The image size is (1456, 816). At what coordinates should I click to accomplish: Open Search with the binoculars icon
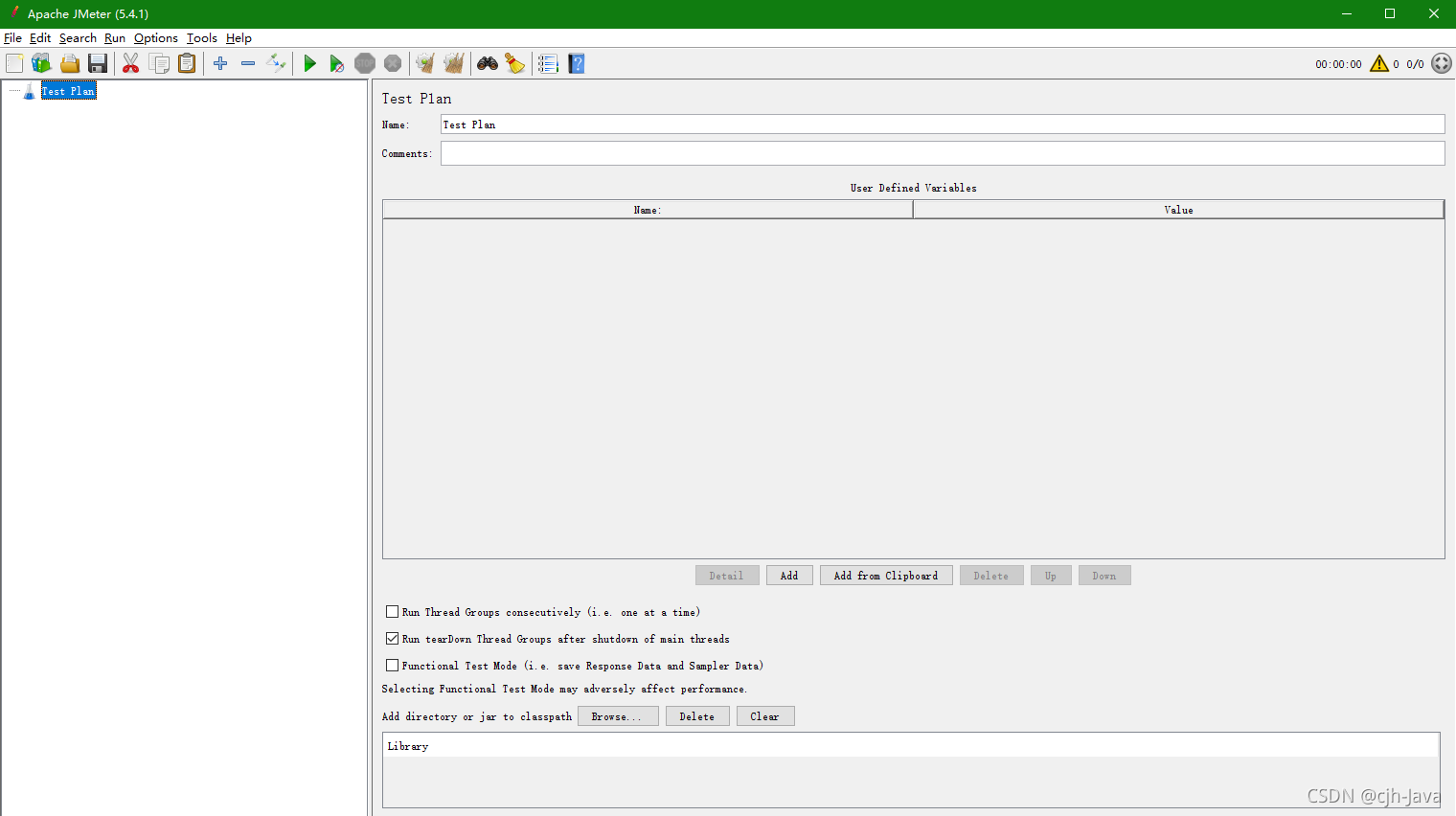[488, 63]
